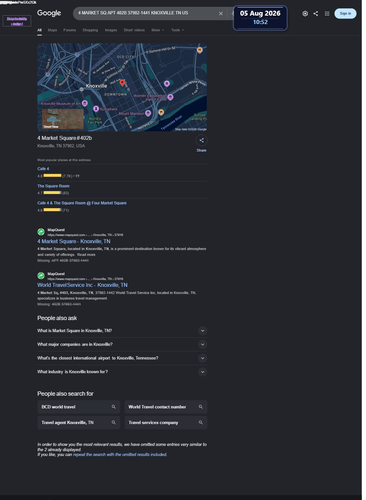This screenshot has width=366, height=500.
Task: Click the orange marker beside Blount Mansion
Action: [161, 112]
